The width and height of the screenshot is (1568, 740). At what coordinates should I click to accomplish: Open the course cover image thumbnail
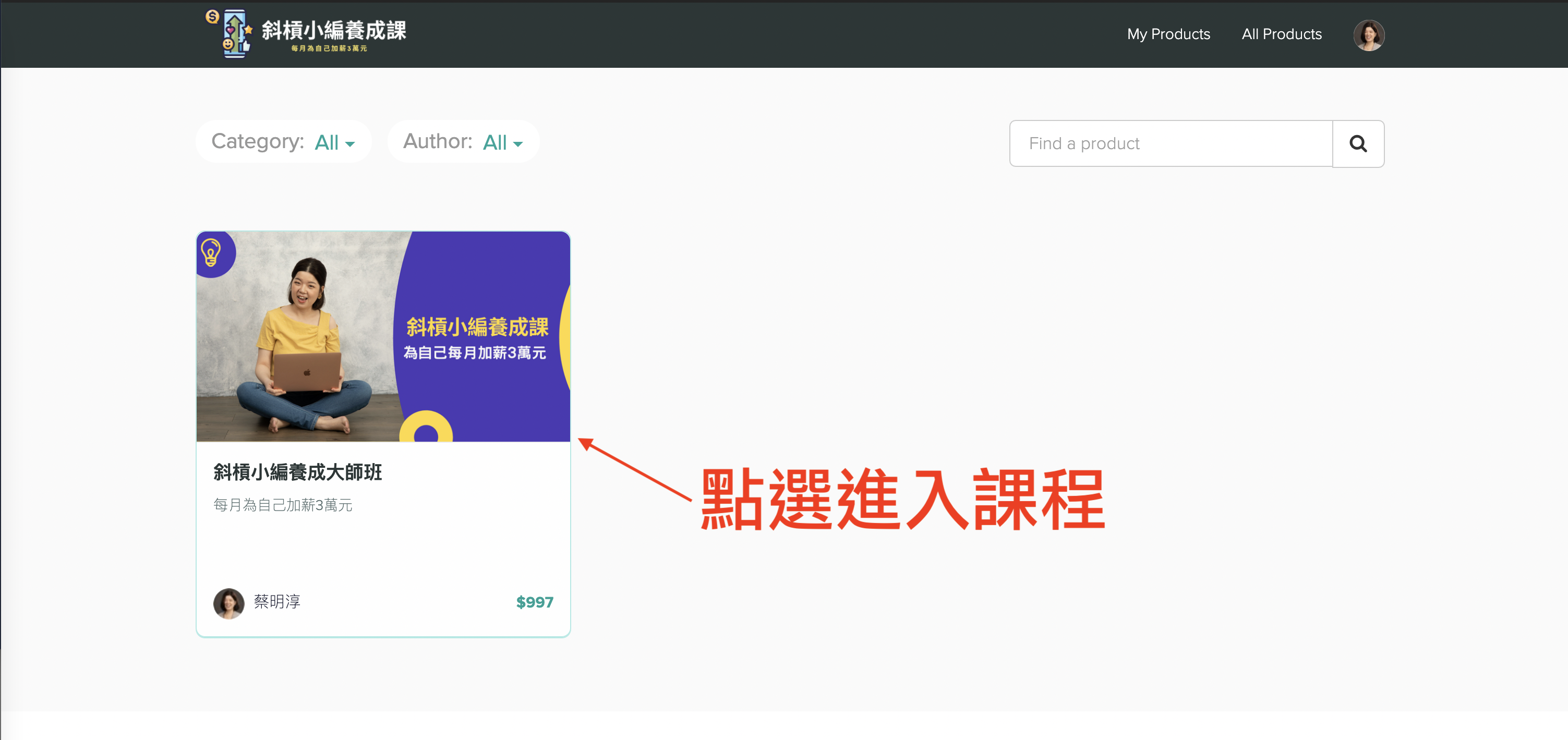coord(383,336)
